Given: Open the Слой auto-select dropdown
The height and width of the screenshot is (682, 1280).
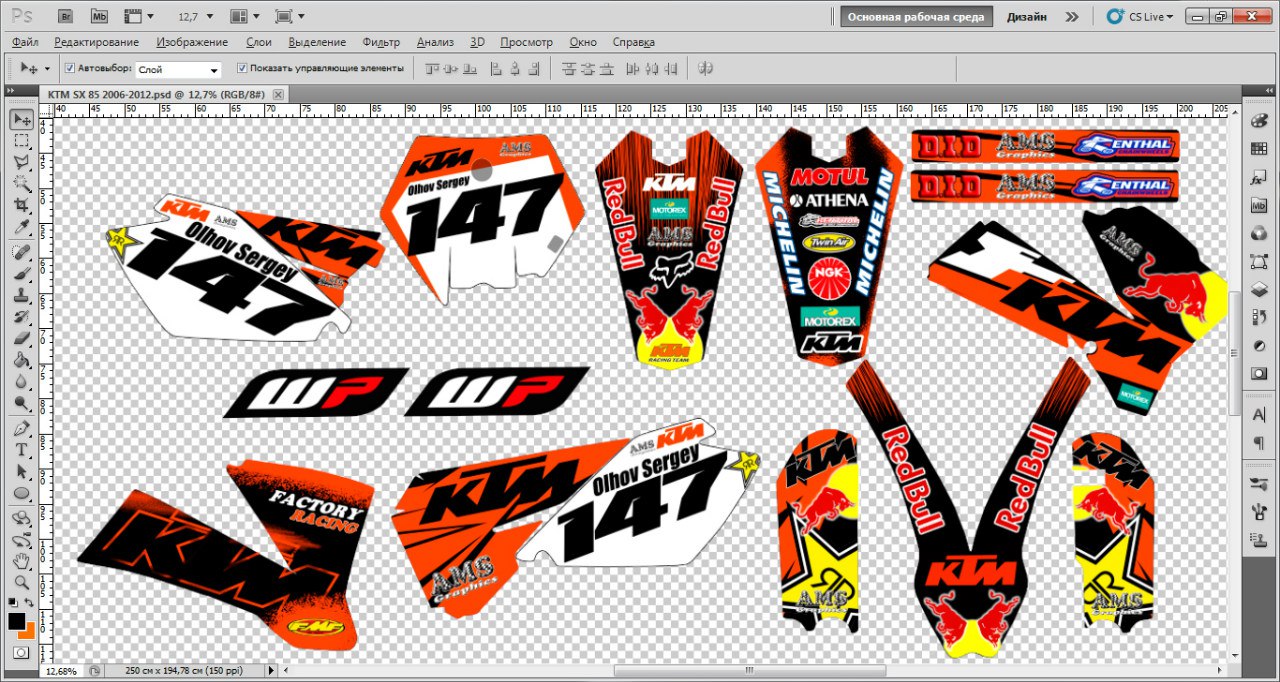Looking at the screenshot, I should point(178,69).
